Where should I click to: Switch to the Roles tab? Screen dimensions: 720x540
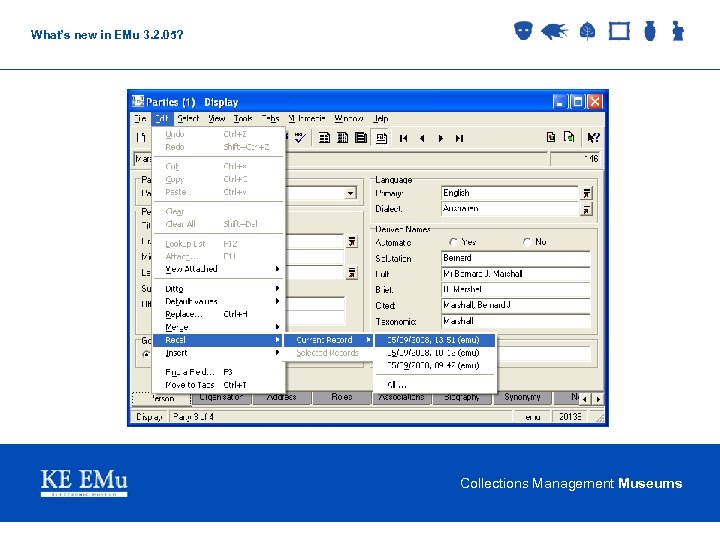342,397
